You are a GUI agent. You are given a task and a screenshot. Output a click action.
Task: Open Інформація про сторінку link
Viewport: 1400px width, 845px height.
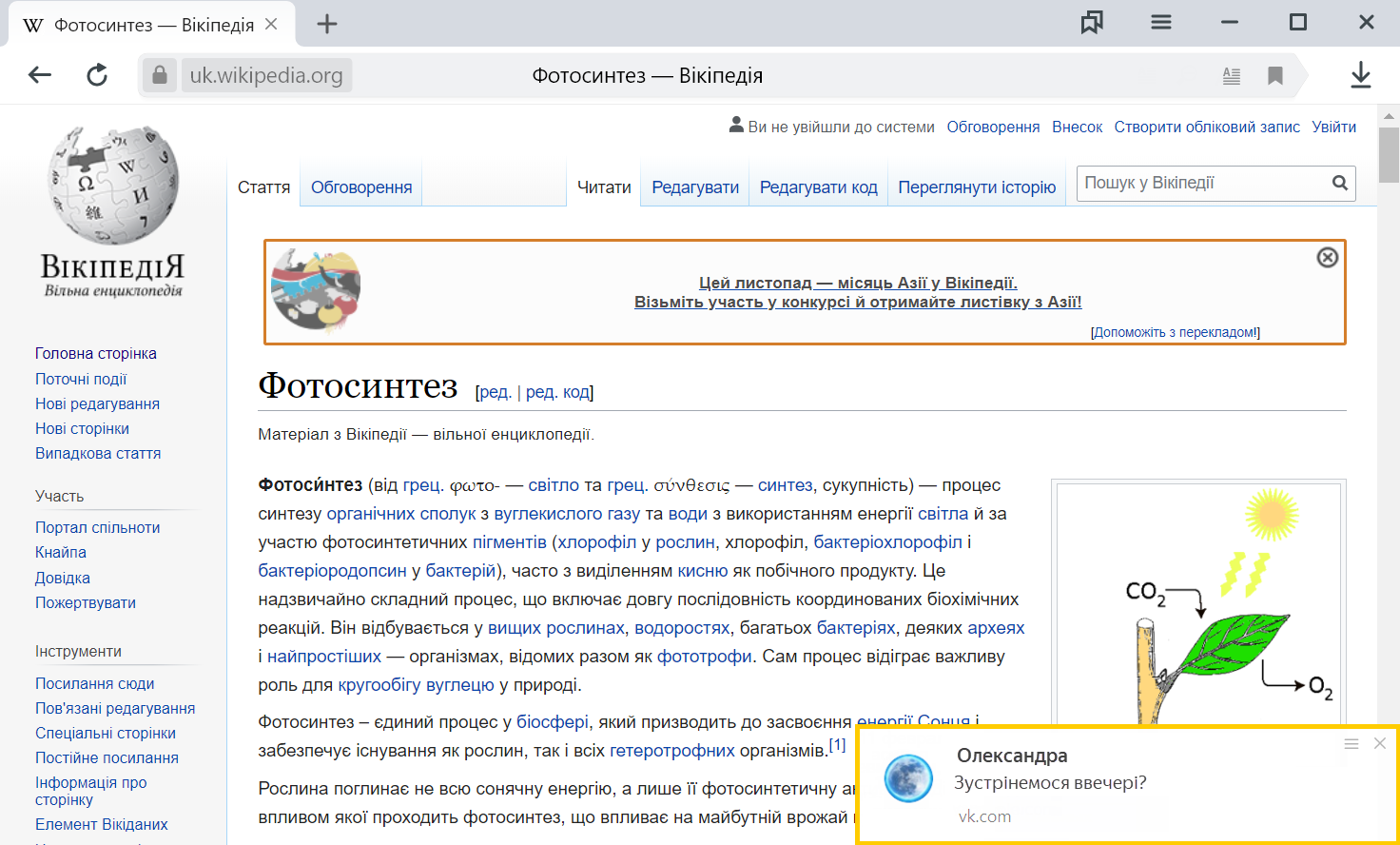(x=90, y=791)
